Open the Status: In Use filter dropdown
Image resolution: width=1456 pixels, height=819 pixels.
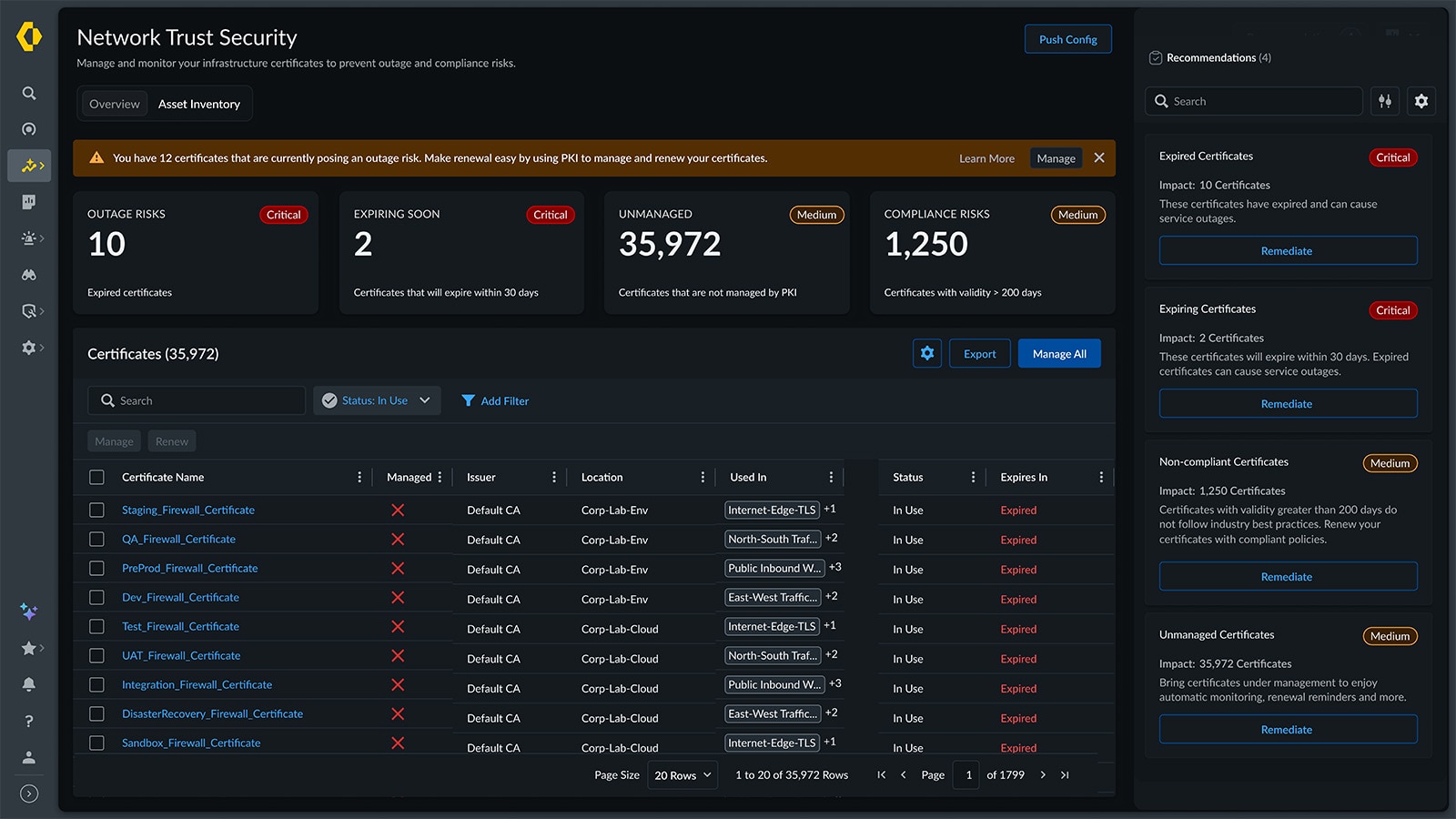click(x=377, y=400)
